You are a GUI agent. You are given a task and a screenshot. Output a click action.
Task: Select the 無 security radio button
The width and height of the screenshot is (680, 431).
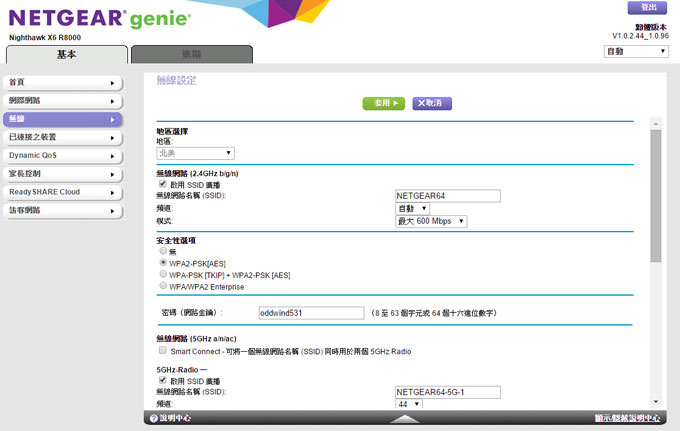(x=163, y=252)
